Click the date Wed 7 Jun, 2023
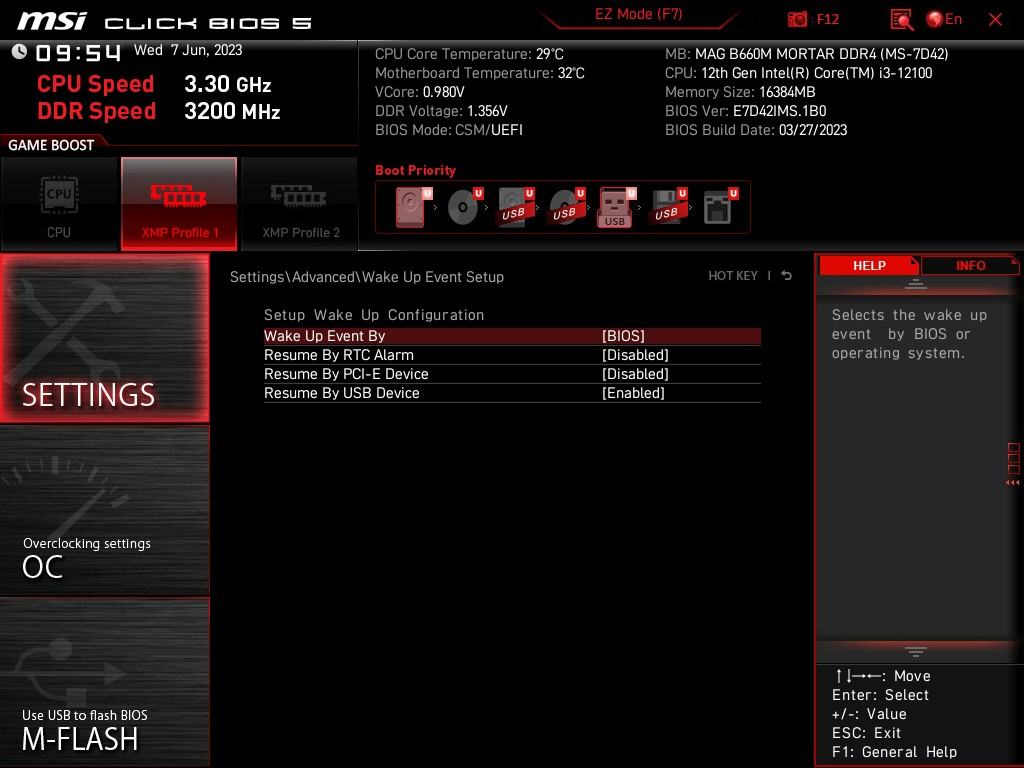This screenshot has width=1024, height=768. pyautogui.click(x=188, y=50)
